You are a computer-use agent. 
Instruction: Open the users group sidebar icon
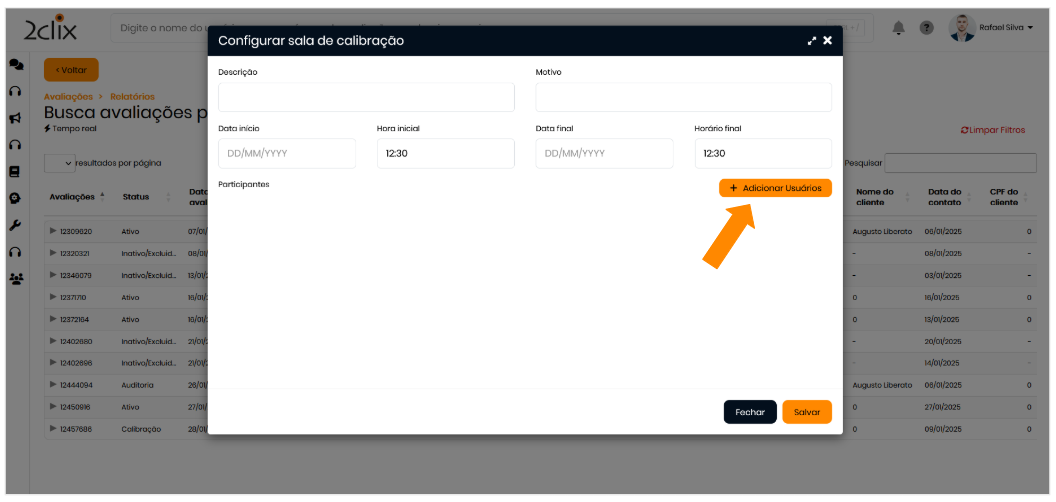click(16, 279)
